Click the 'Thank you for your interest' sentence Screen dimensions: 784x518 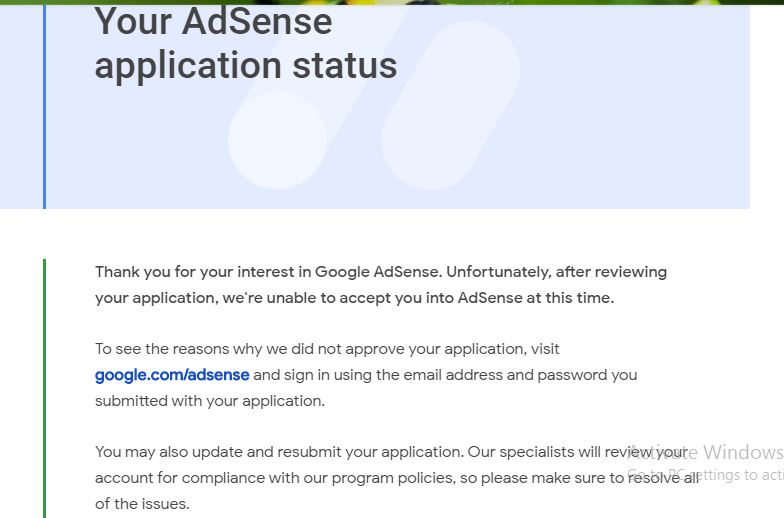tap(268, 272)
